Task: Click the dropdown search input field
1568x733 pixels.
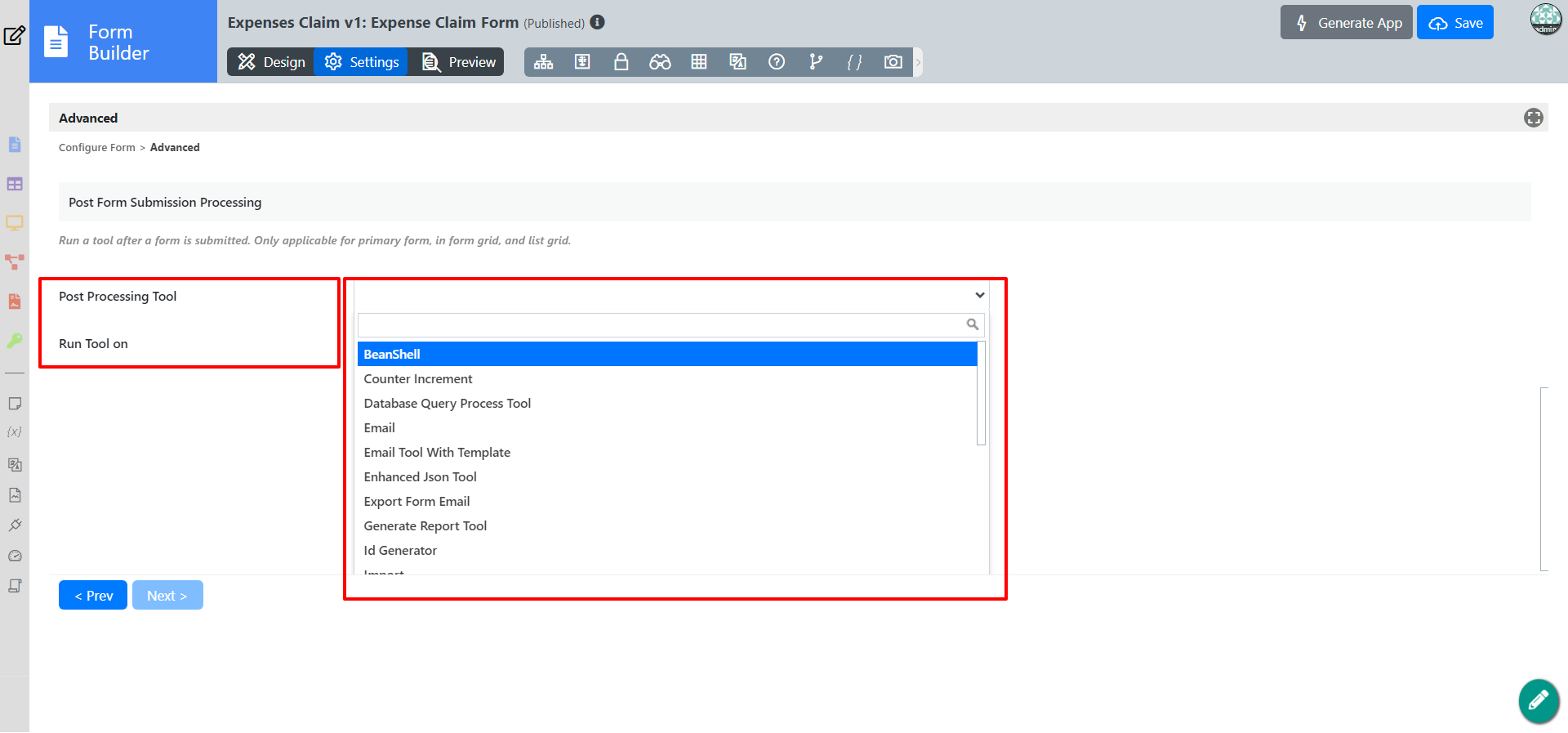Action: [x=661, y=324]
